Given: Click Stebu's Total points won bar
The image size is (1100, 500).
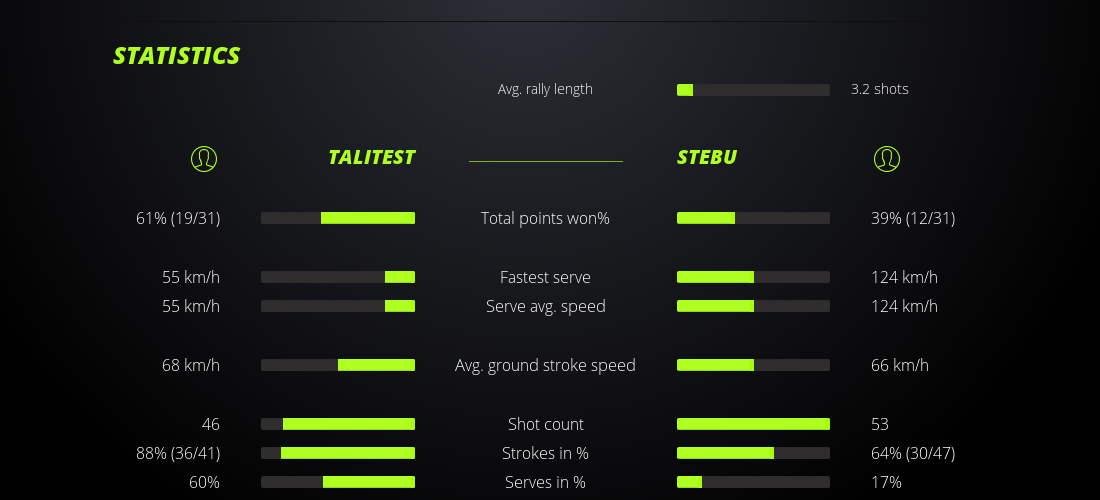Looking at the screenshot, I should [x=753, y=218].
